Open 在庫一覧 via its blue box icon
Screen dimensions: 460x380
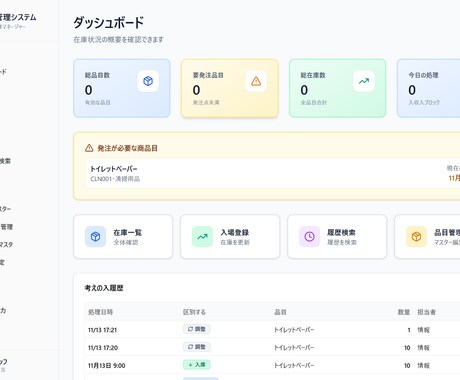pyautogui.click(x=95, y=237)
